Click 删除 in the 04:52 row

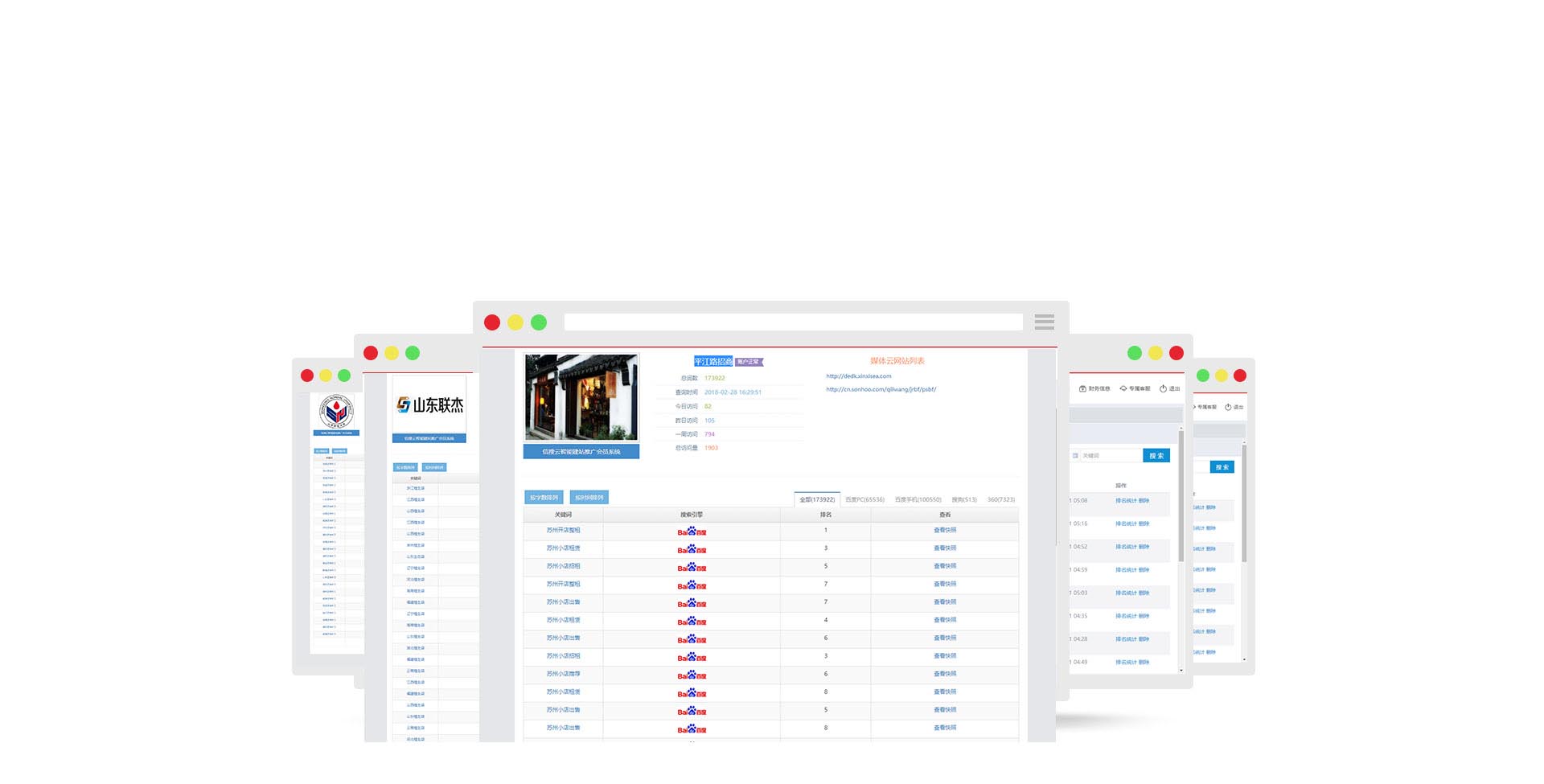pos(1144,547)
